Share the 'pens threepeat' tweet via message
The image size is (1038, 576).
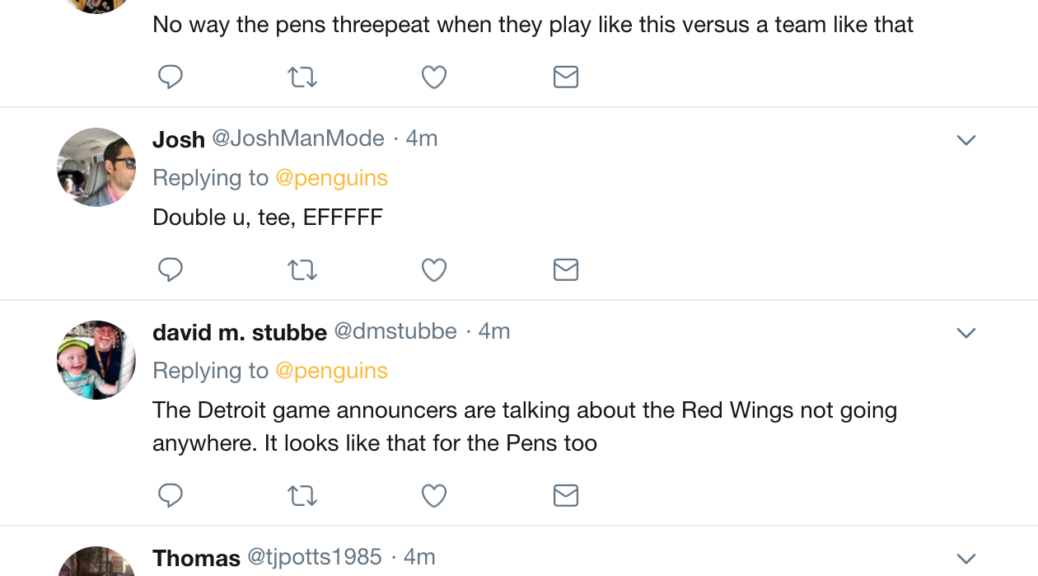pos(566,77)
